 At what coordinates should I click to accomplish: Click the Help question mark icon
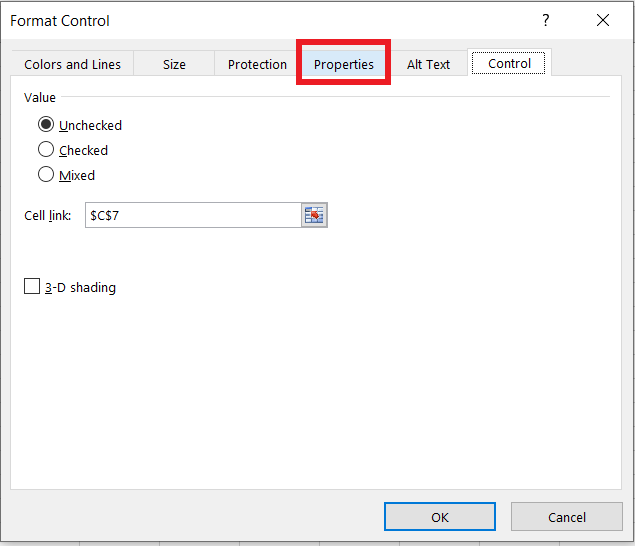546,20
